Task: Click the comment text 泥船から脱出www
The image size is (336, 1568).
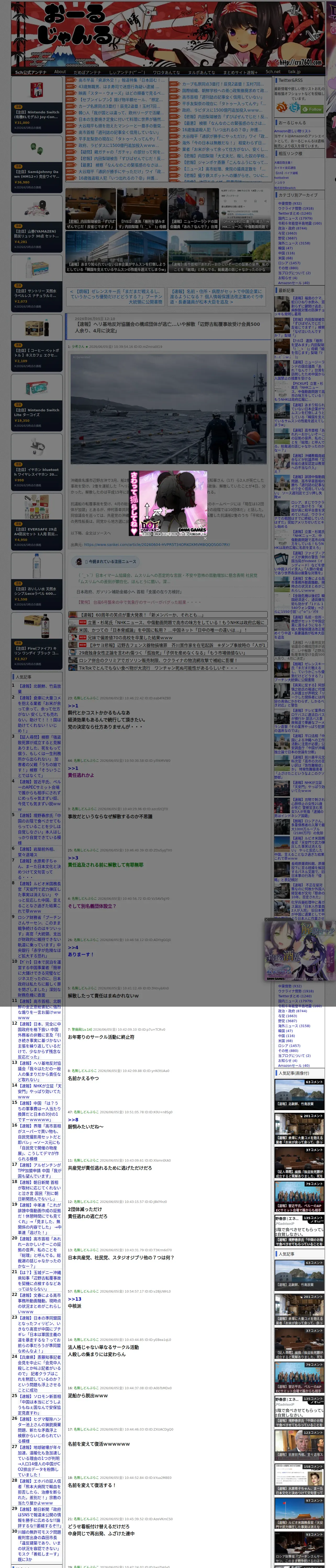Action: pyautogui.click(x=88, y=1395)
